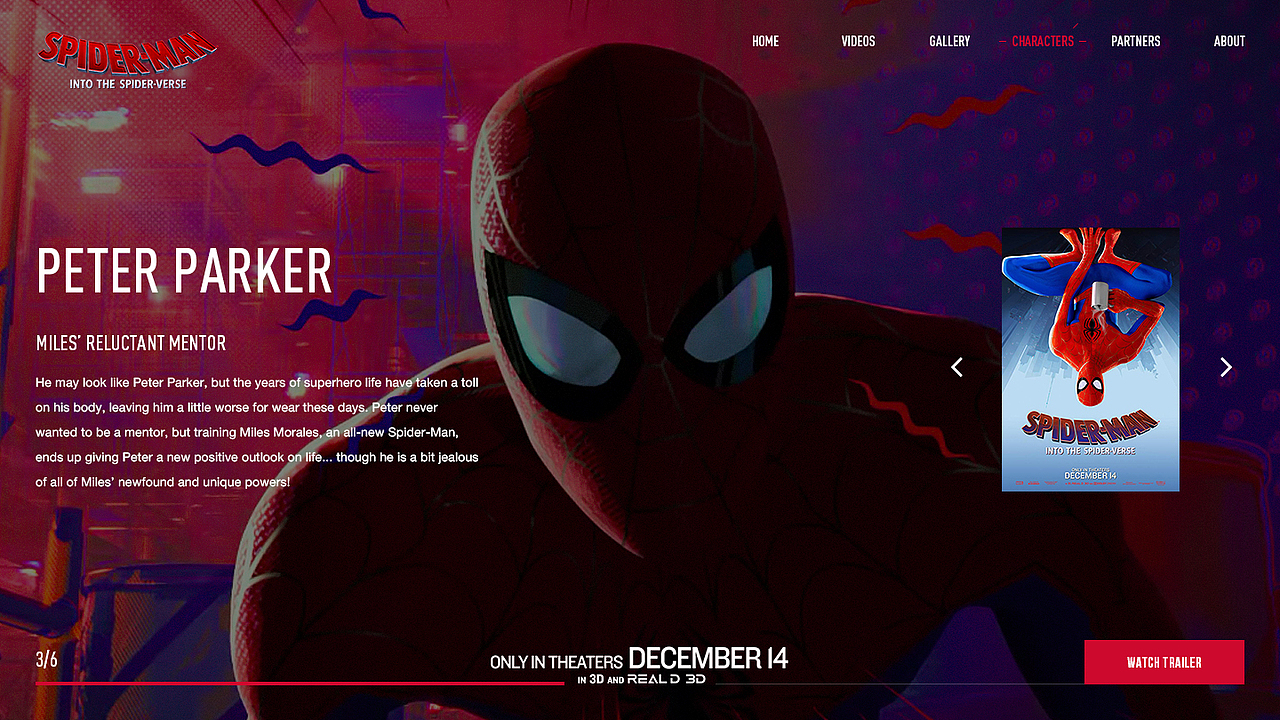Open the Partners page
Viewport: 1280px width, 720px height.
coord(1136,41)
